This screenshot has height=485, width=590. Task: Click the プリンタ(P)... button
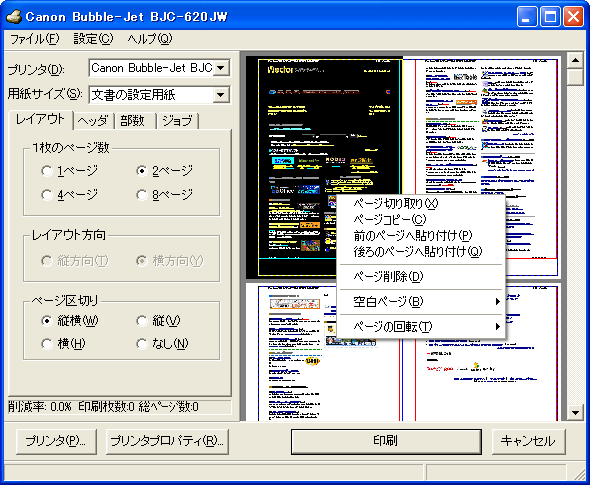click(x=56, y=441)
